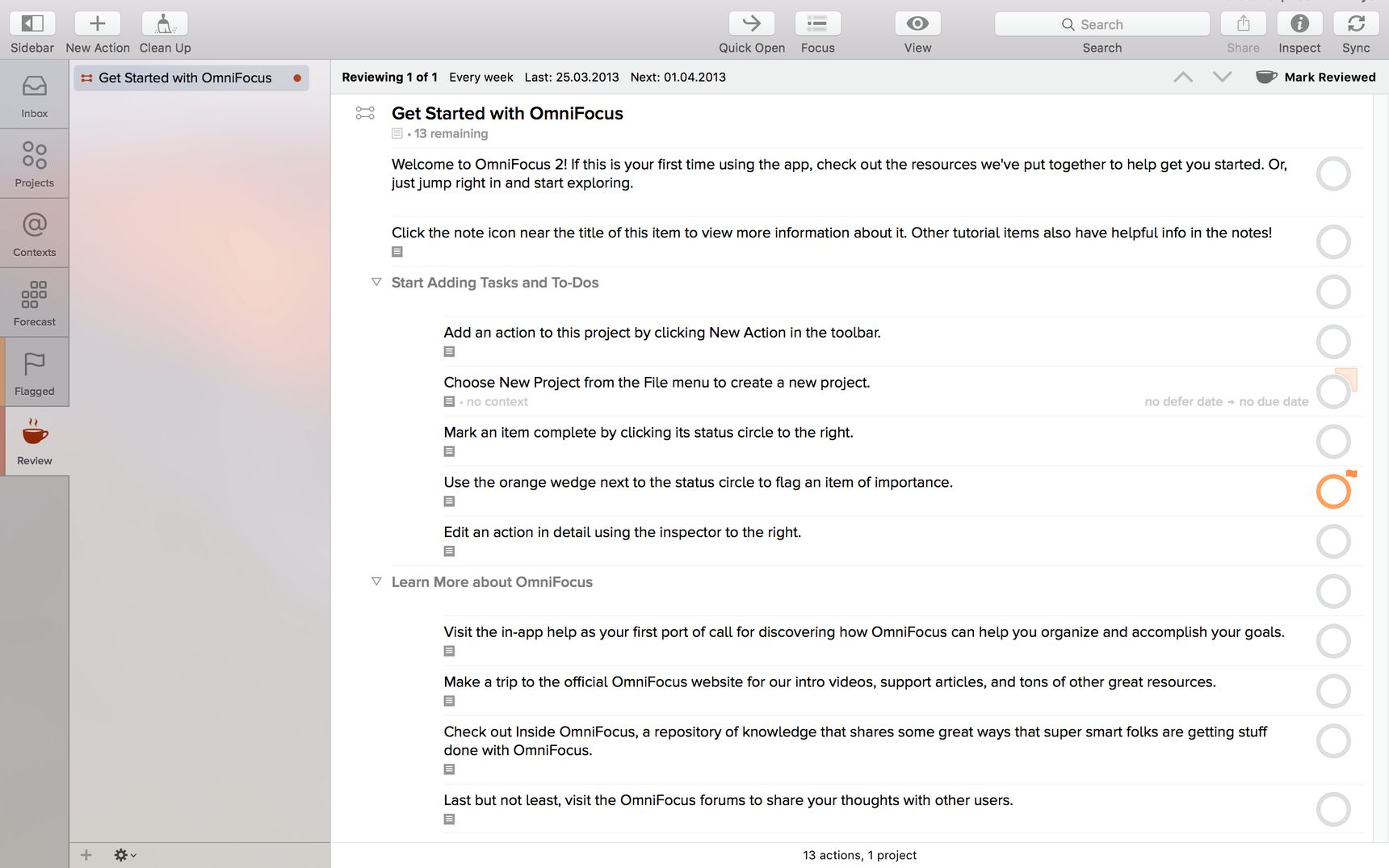Complete the Edit an action in detail task
The height and width of the screenshot is (868, 1389).
(x=1333, y=542)
